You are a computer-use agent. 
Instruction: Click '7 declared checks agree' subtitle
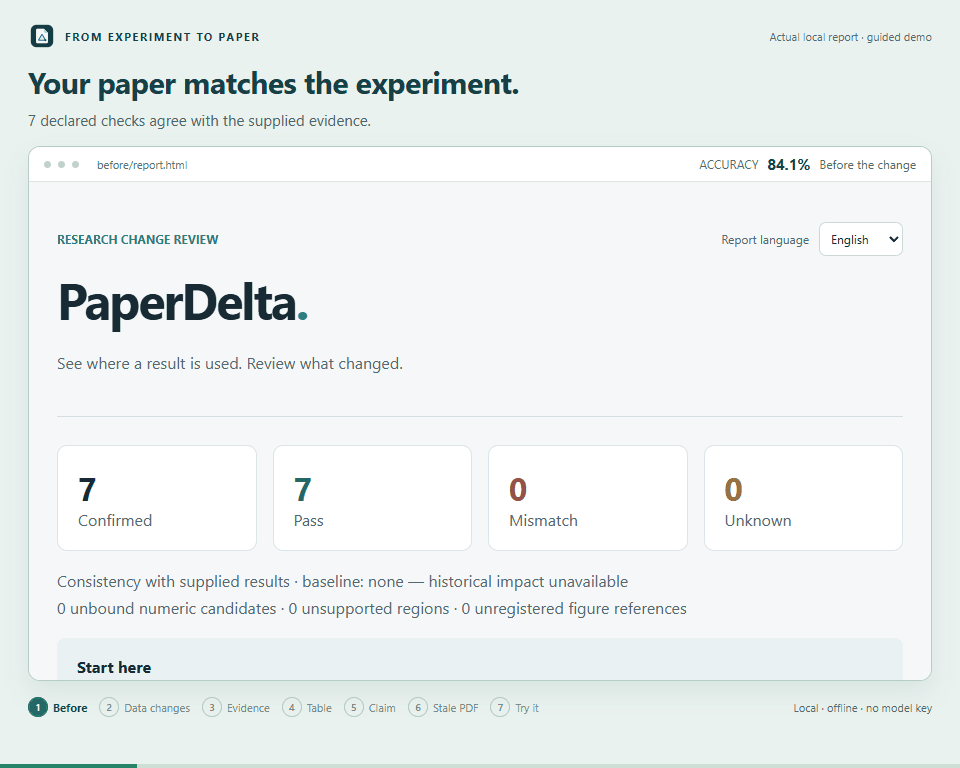[200, 121]
